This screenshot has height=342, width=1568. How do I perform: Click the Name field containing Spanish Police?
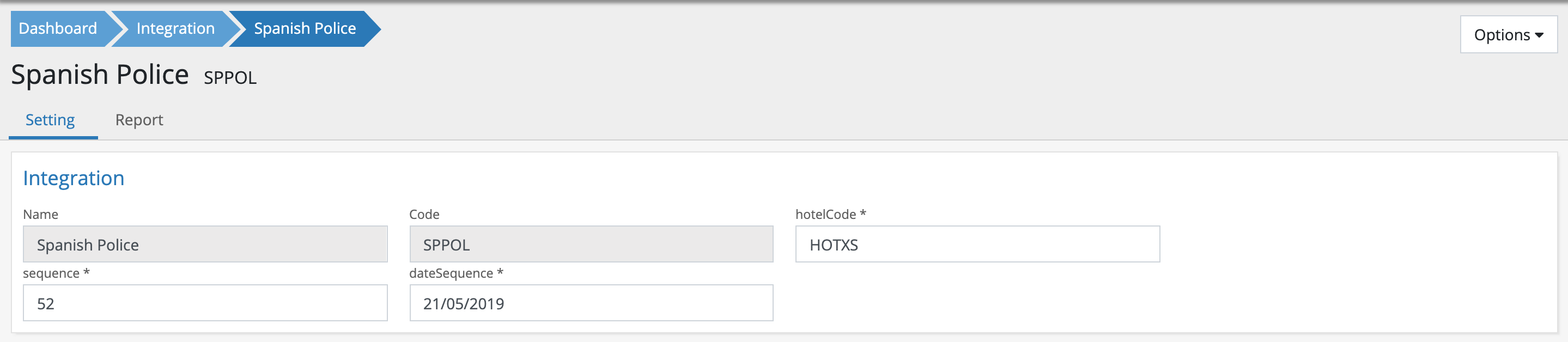[x=204, y=245]
